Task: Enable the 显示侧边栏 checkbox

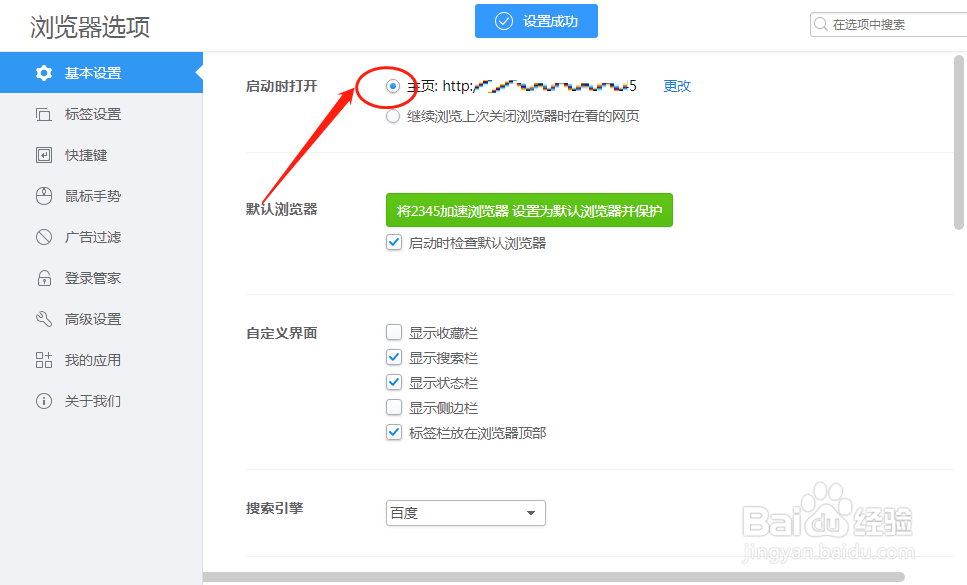Action: pyautogui.click(x=393, y=407)
